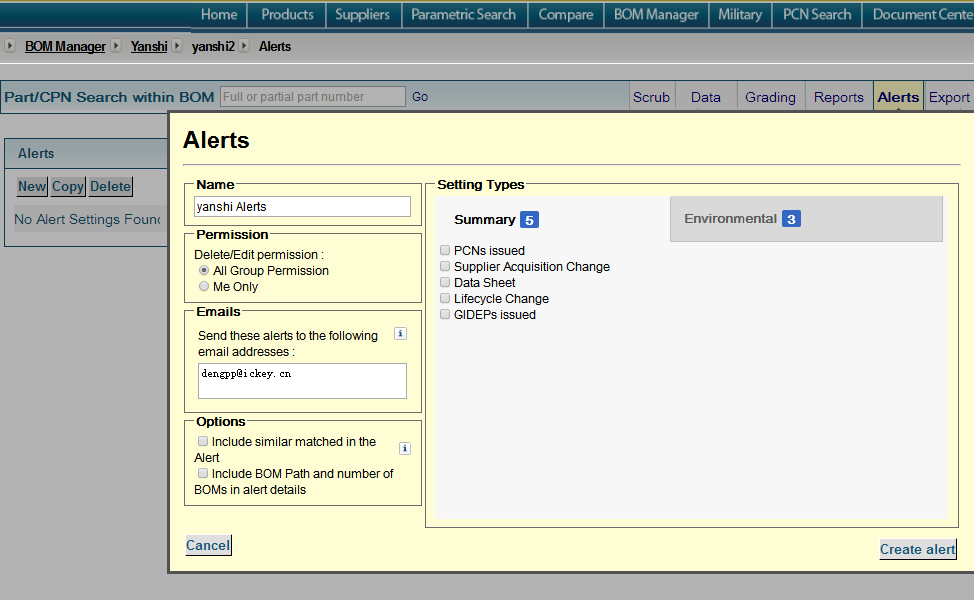Click the email addresses text area
Screen dimensions: 974x600
point(303,381)
